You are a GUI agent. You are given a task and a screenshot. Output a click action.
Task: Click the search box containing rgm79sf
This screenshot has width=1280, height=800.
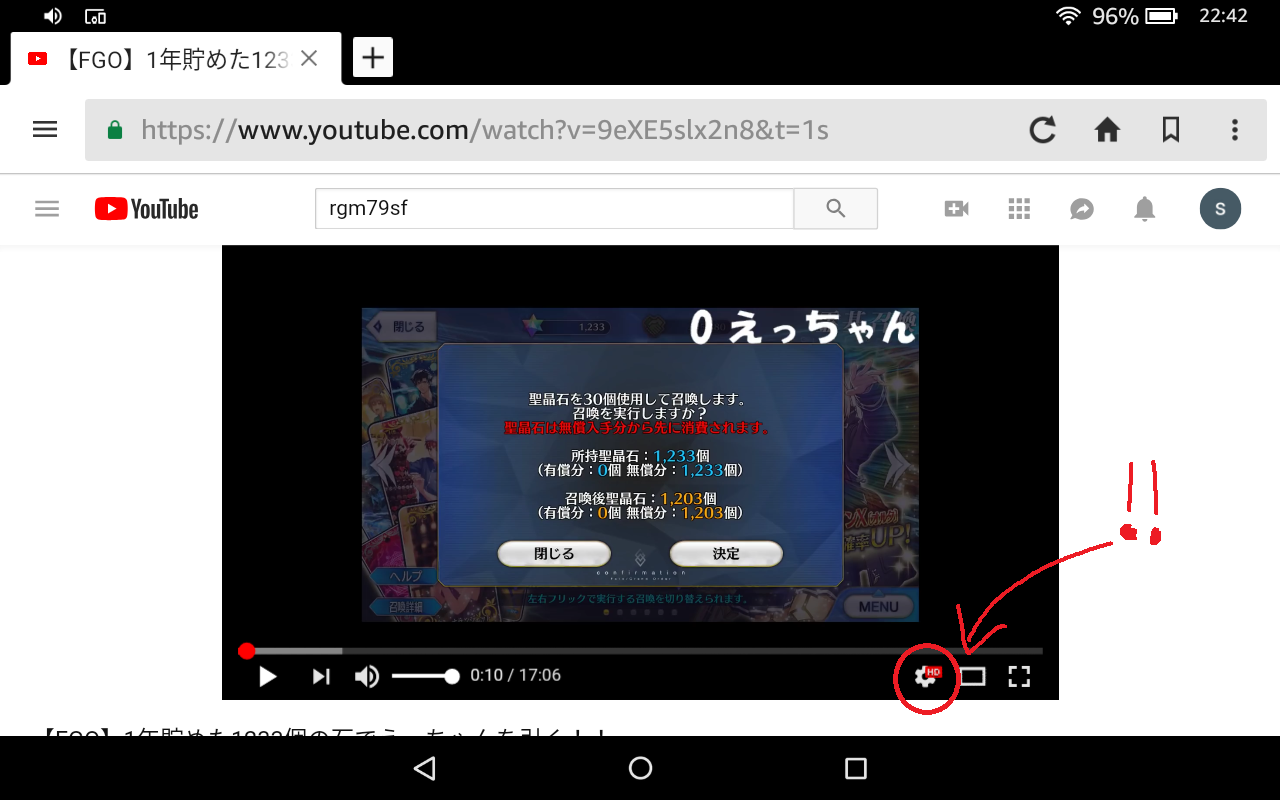554,209
